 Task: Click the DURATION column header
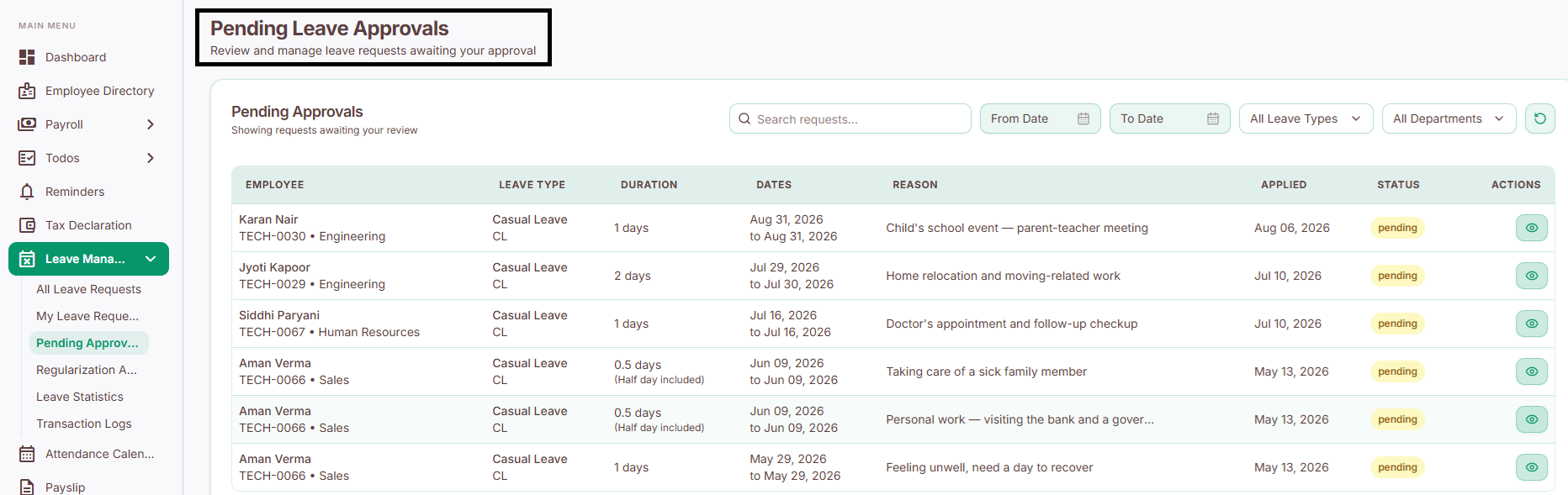pos(649,185)
